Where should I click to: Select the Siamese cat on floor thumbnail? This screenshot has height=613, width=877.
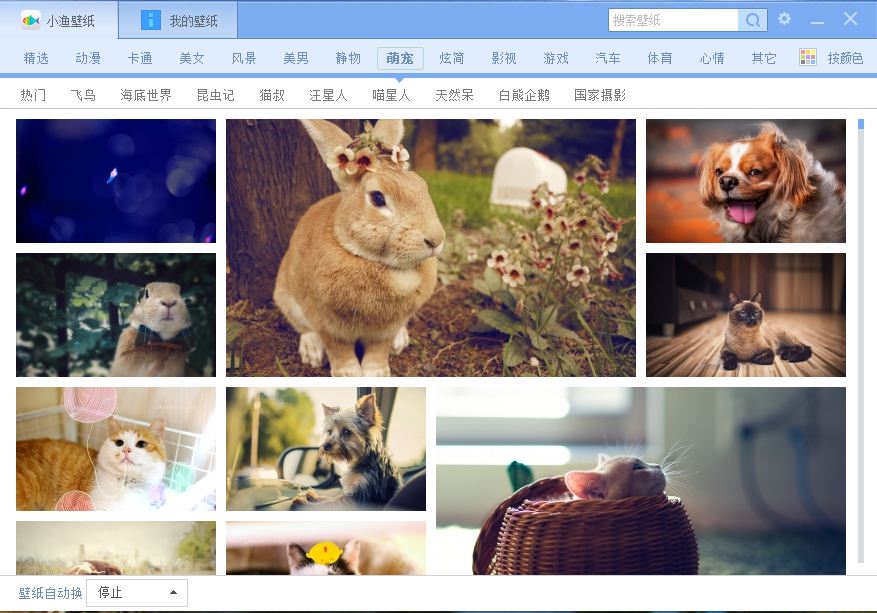point(745,315)
